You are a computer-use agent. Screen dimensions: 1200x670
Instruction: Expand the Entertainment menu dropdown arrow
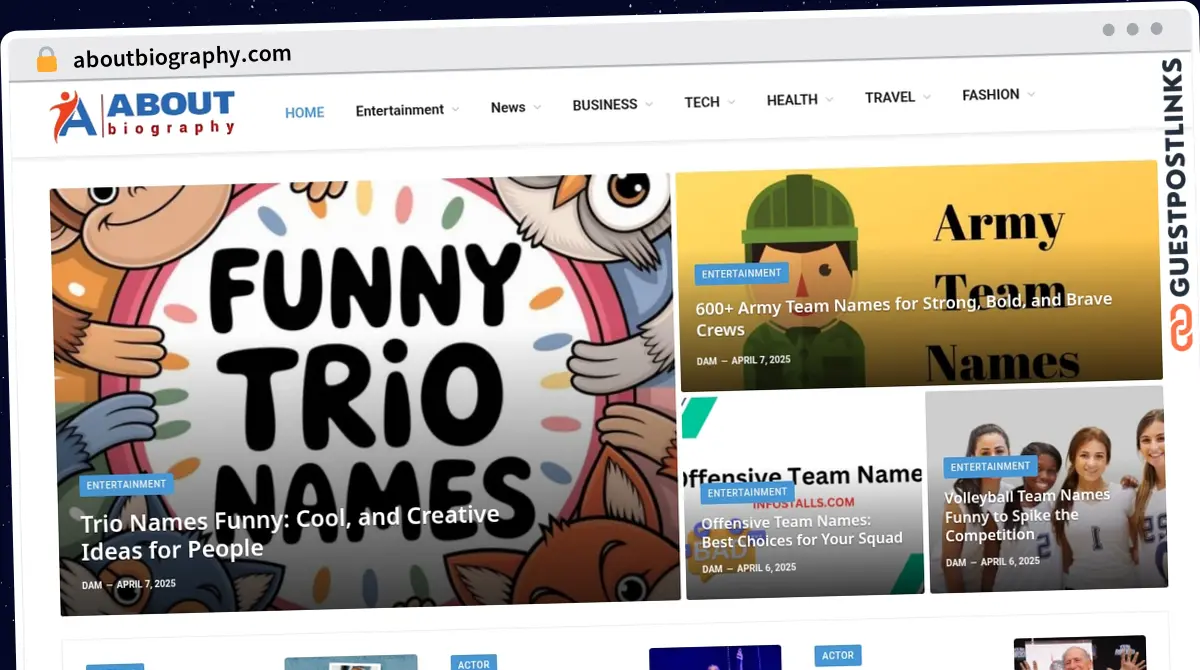(456, 109)
